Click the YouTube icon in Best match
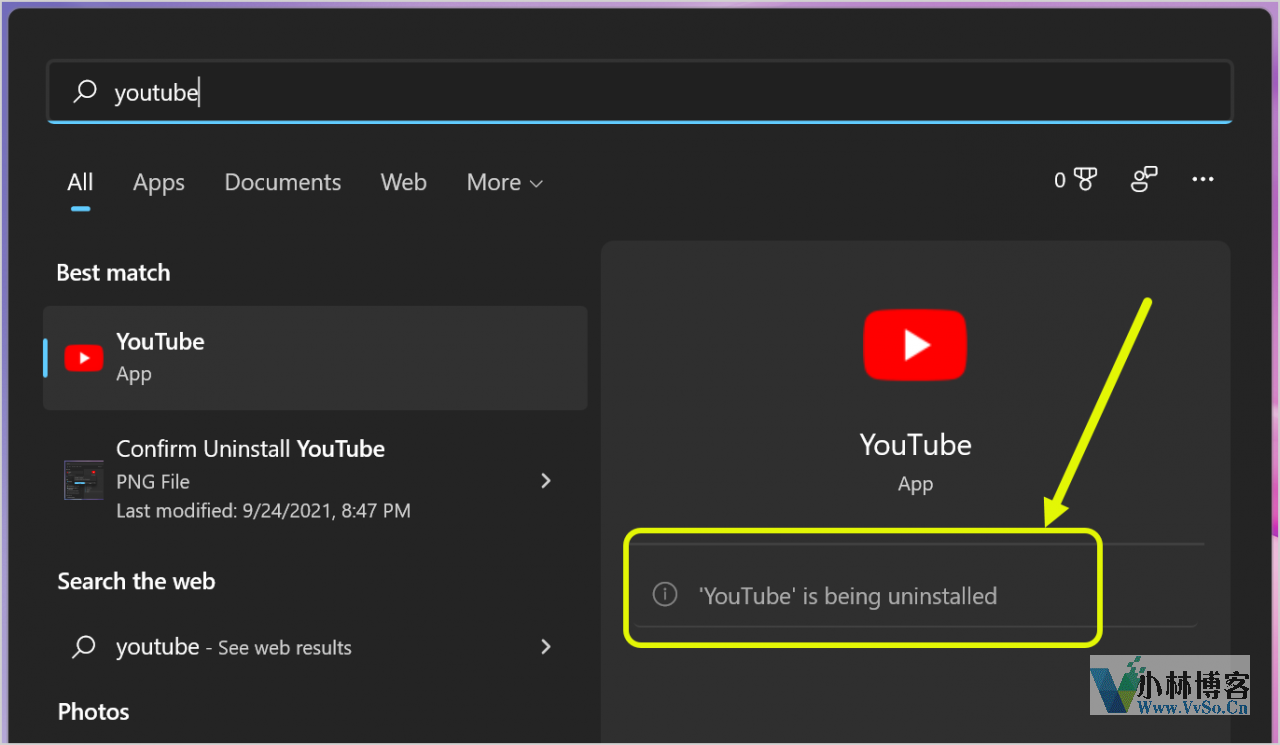This screenshot has height=745, width=1280. coord(84,357)
